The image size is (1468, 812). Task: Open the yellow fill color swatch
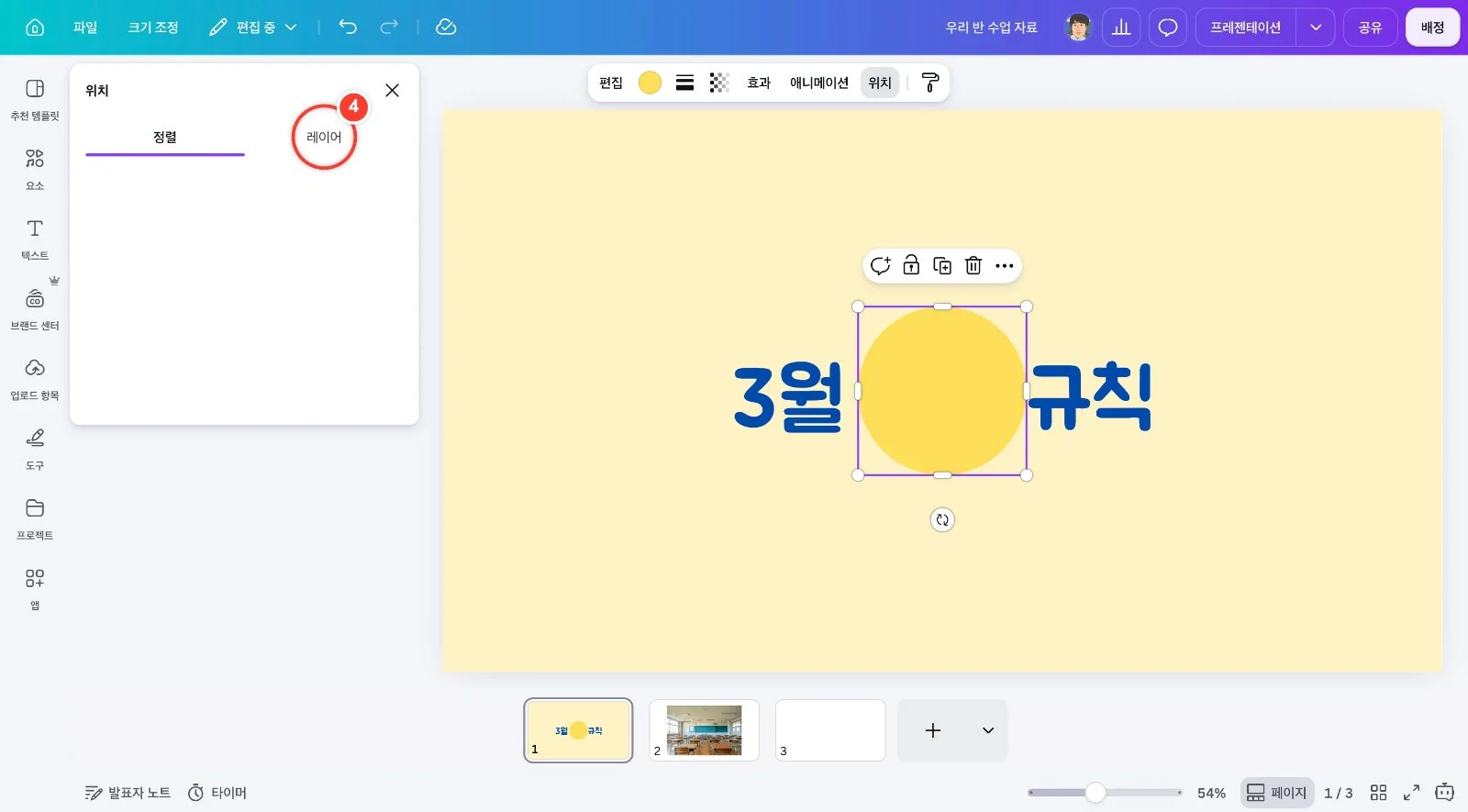coord(650,83)
